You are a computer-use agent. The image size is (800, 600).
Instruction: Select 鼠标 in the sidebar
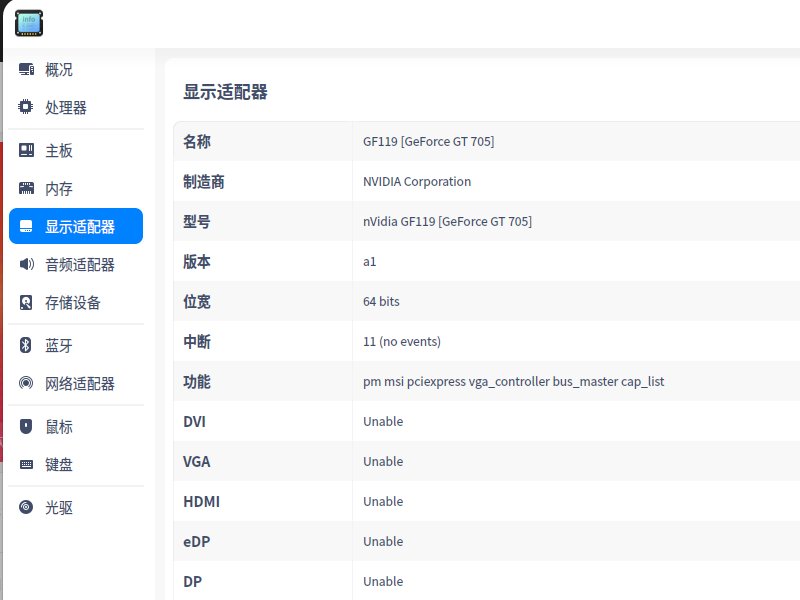click(x=76, y=427)
